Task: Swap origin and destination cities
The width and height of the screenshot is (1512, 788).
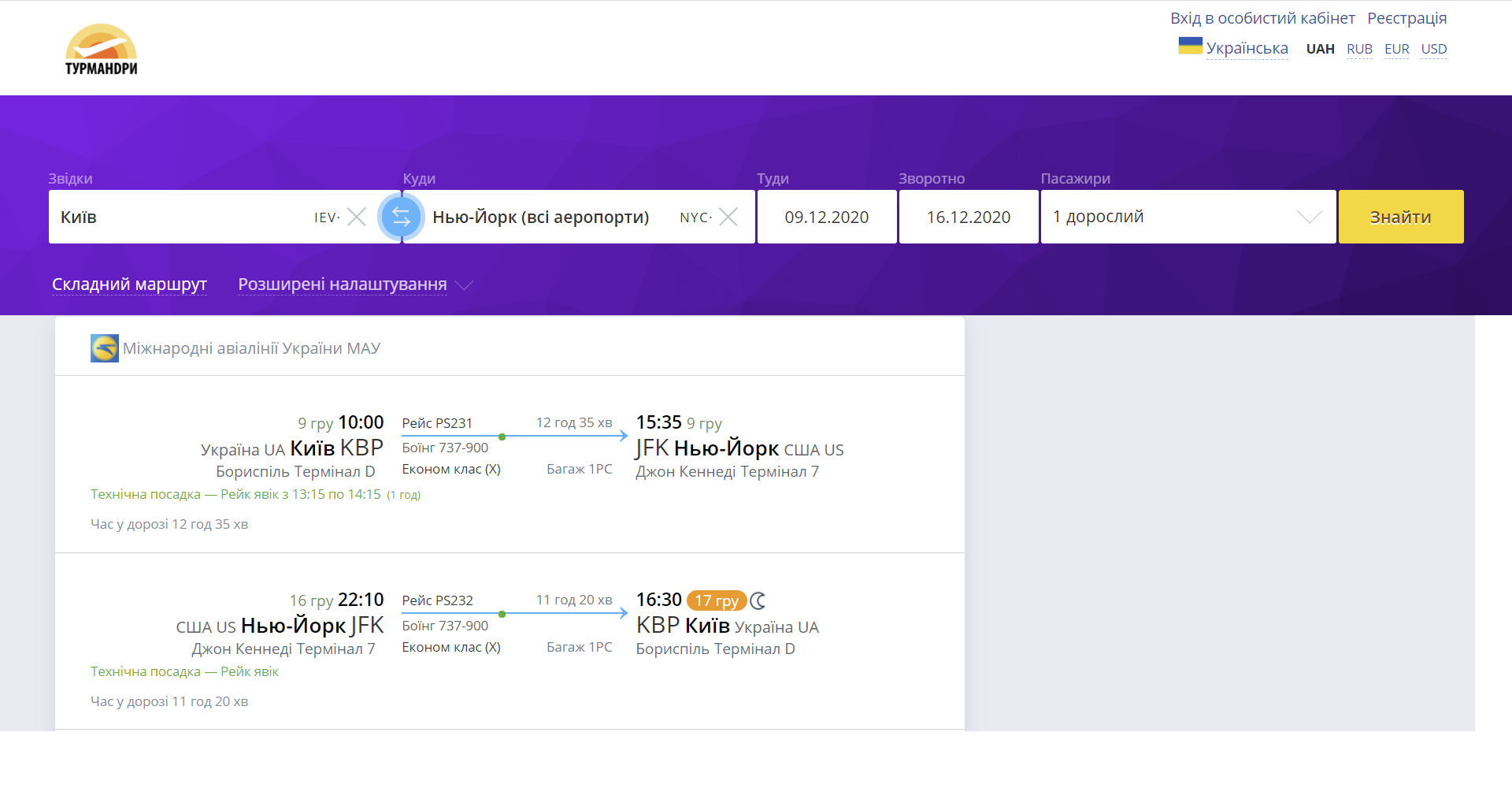Action: [x=402, y=217]
